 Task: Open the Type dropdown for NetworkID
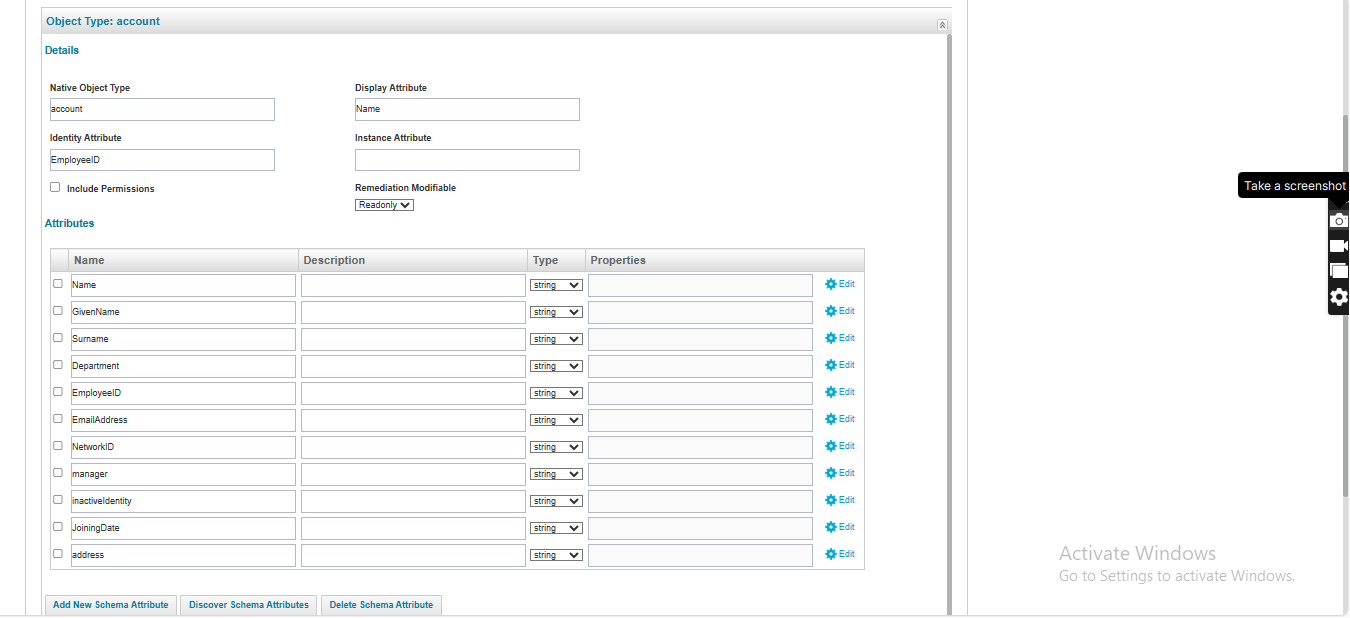coord(556,447)
